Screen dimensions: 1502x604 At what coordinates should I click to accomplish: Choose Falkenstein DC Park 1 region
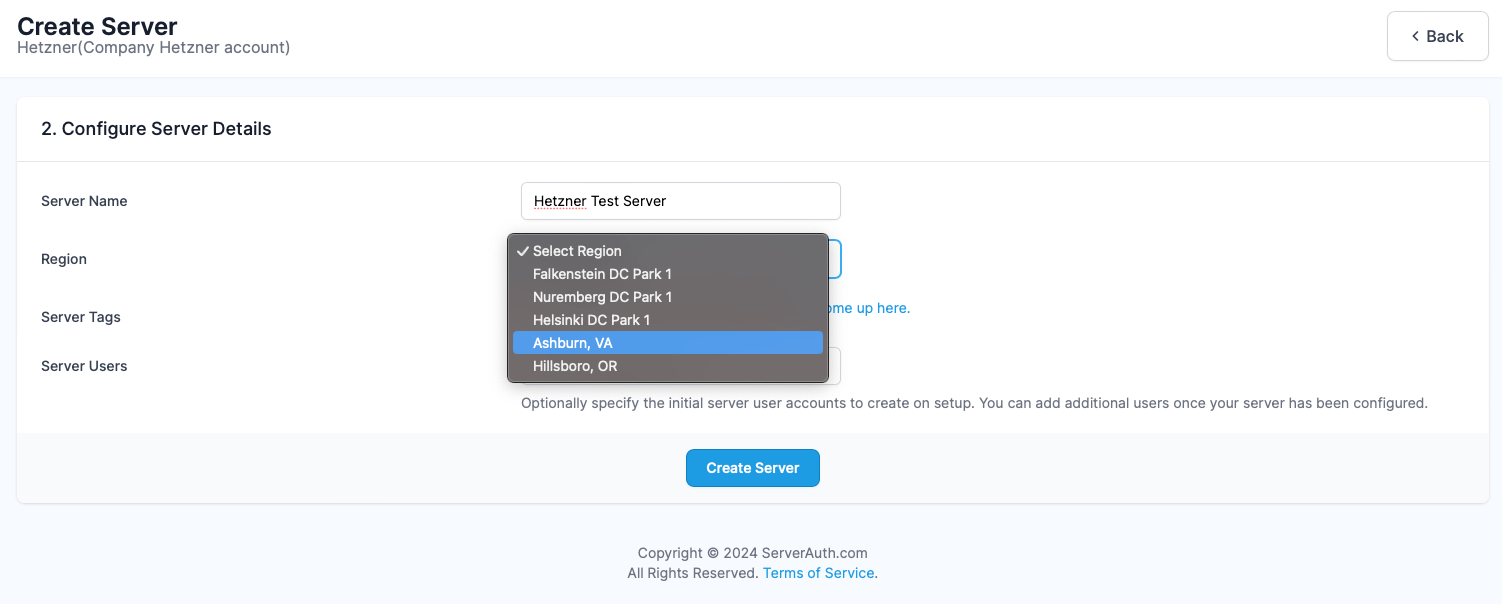click(x=668, y=274)
